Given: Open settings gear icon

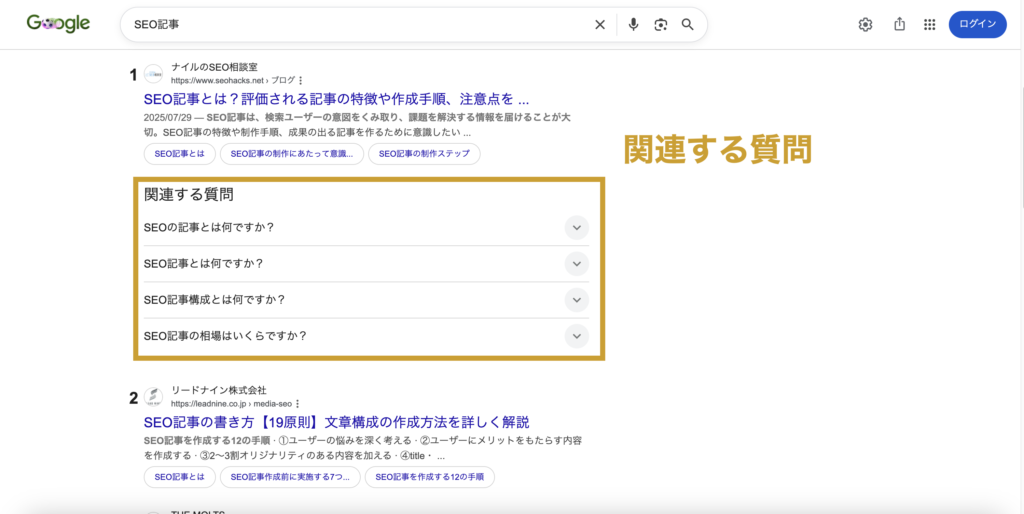Looking at the screenshot, I should click(865, 25).
